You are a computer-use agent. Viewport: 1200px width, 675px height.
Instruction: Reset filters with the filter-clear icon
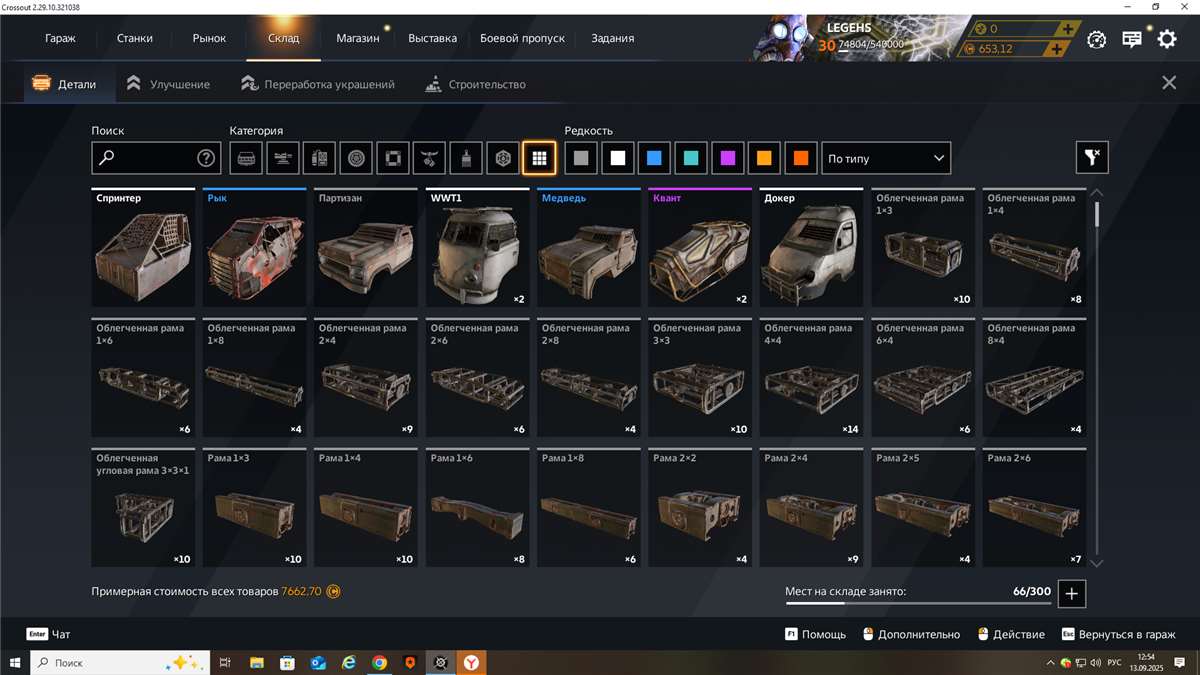click(x=1091, y=157)
